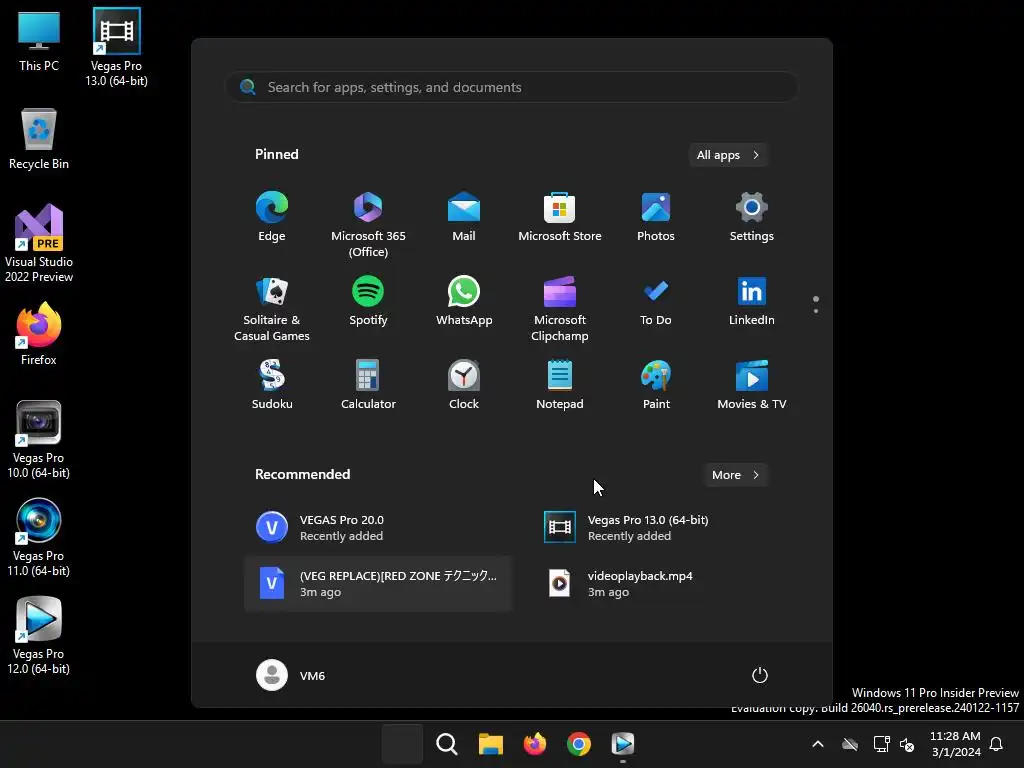This screenshot has height=768, width=1024.
Task: Click the taskbar Start button
Action: (x=402, y=744)
